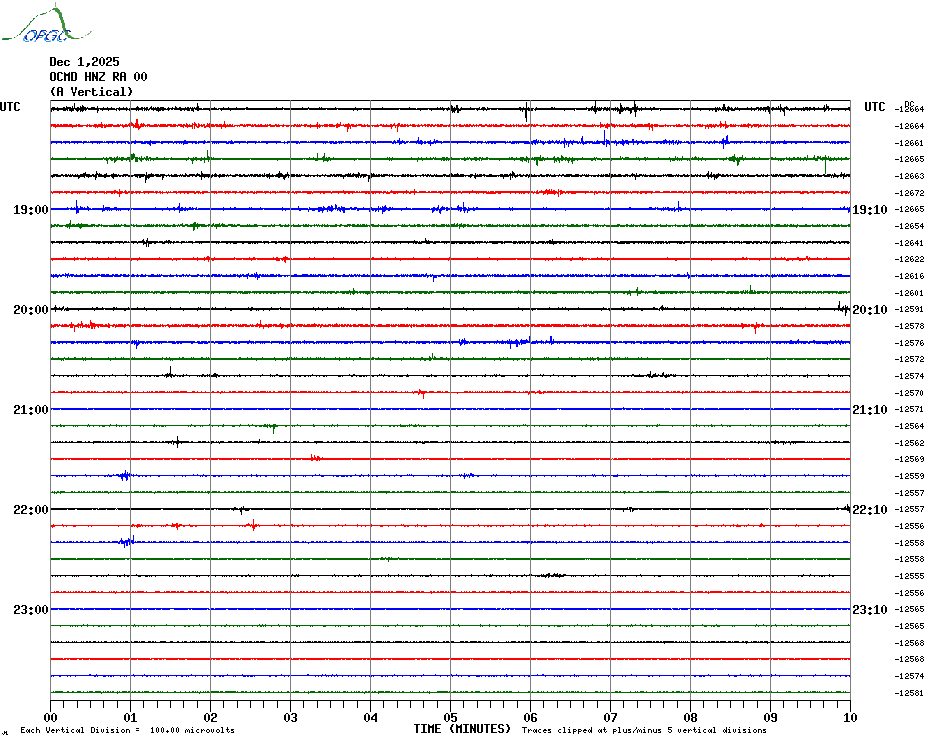Click the '02' minute tick label
930x744 pixels.
tap(211, 717)
